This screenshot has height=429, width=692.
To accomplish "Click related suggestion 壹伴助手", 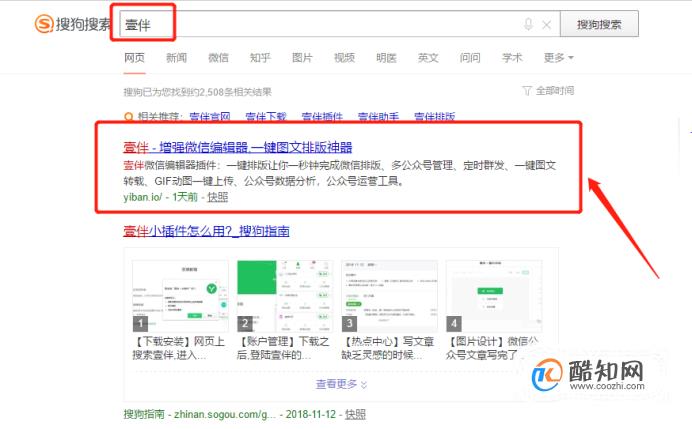I will click(x=378, y=117).
